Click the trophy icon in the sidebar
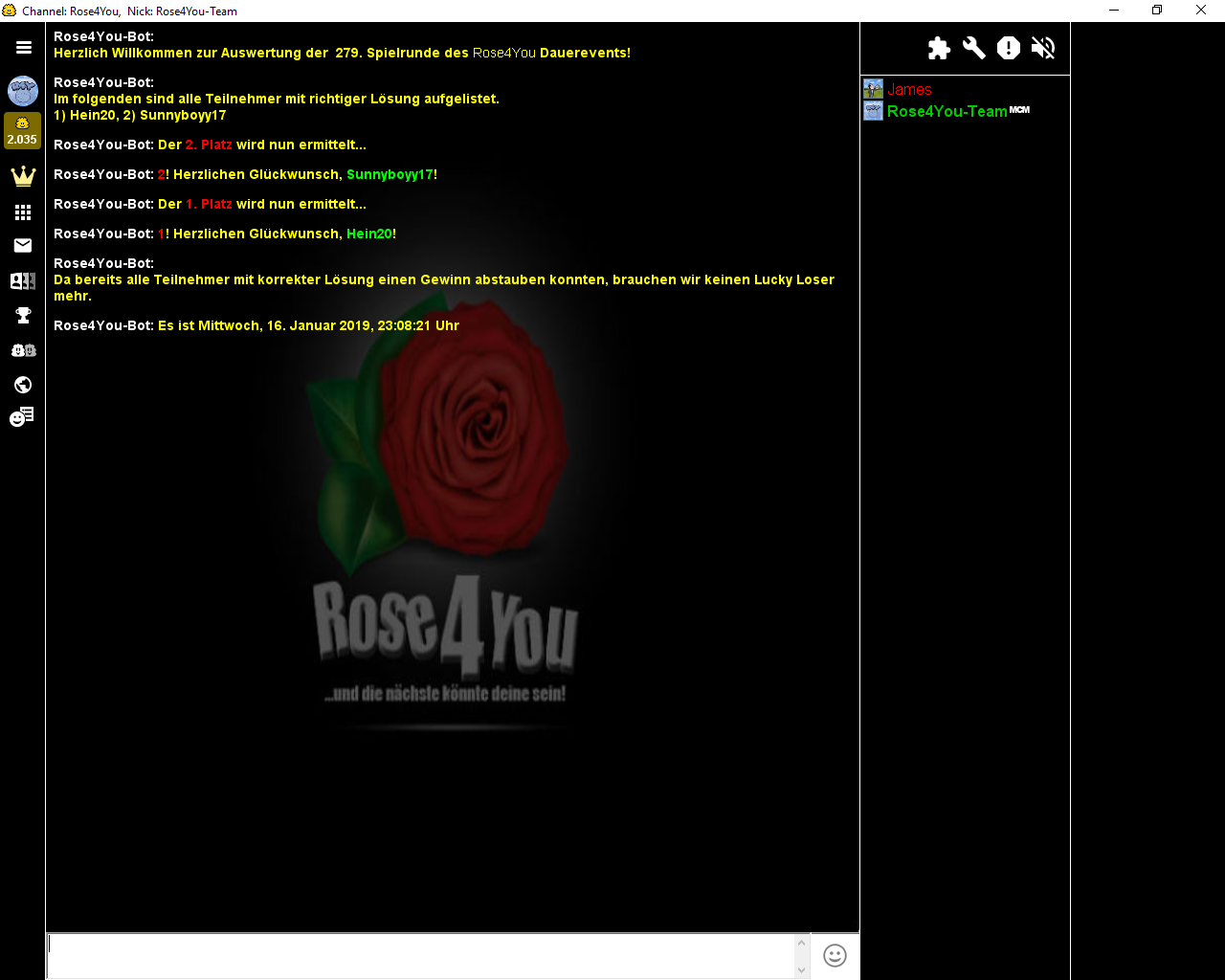This screenshot has height=980, width=1225. click(23, 316)
